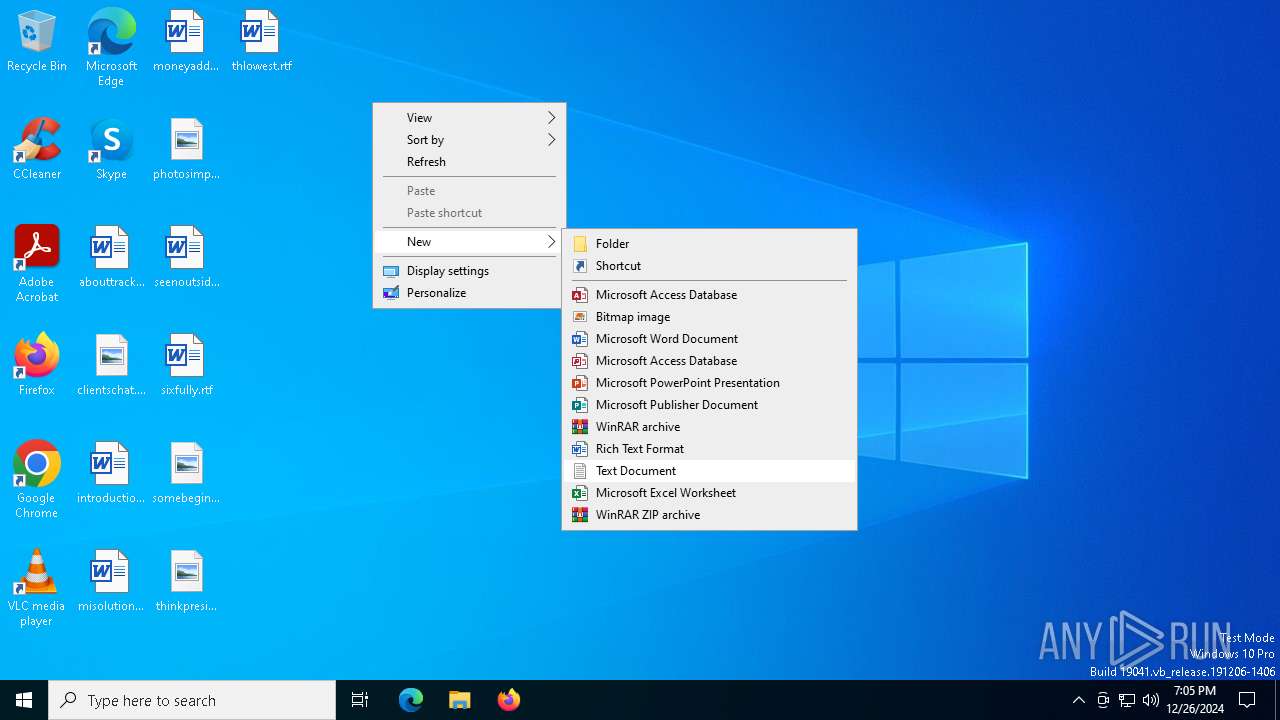This screenshot has width=1280, height=720.
Task: Create a new Rich Text Format file
Action: pyautogui.click(x=709, y=449)
